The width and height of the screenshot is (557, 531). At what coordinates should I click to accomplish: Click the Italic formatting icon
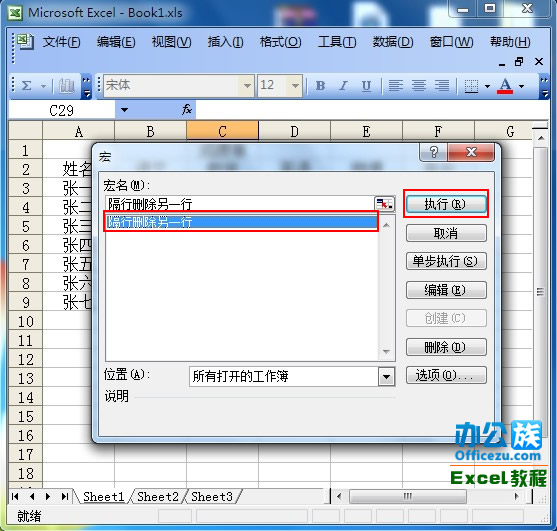pos(343,86)
